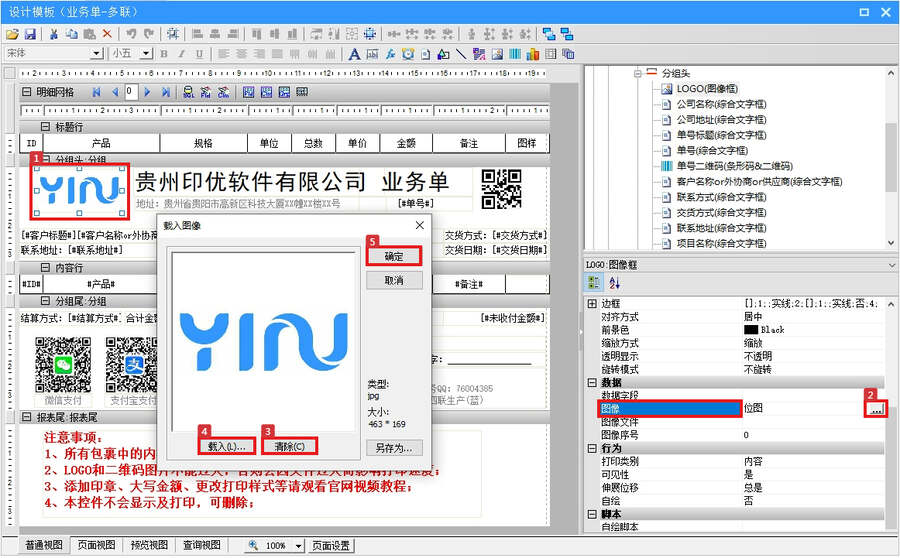Open the 小五 font size dropdown

146,54
